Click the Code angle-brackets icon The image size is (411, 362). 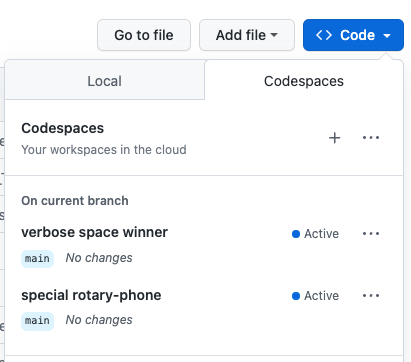324,35
